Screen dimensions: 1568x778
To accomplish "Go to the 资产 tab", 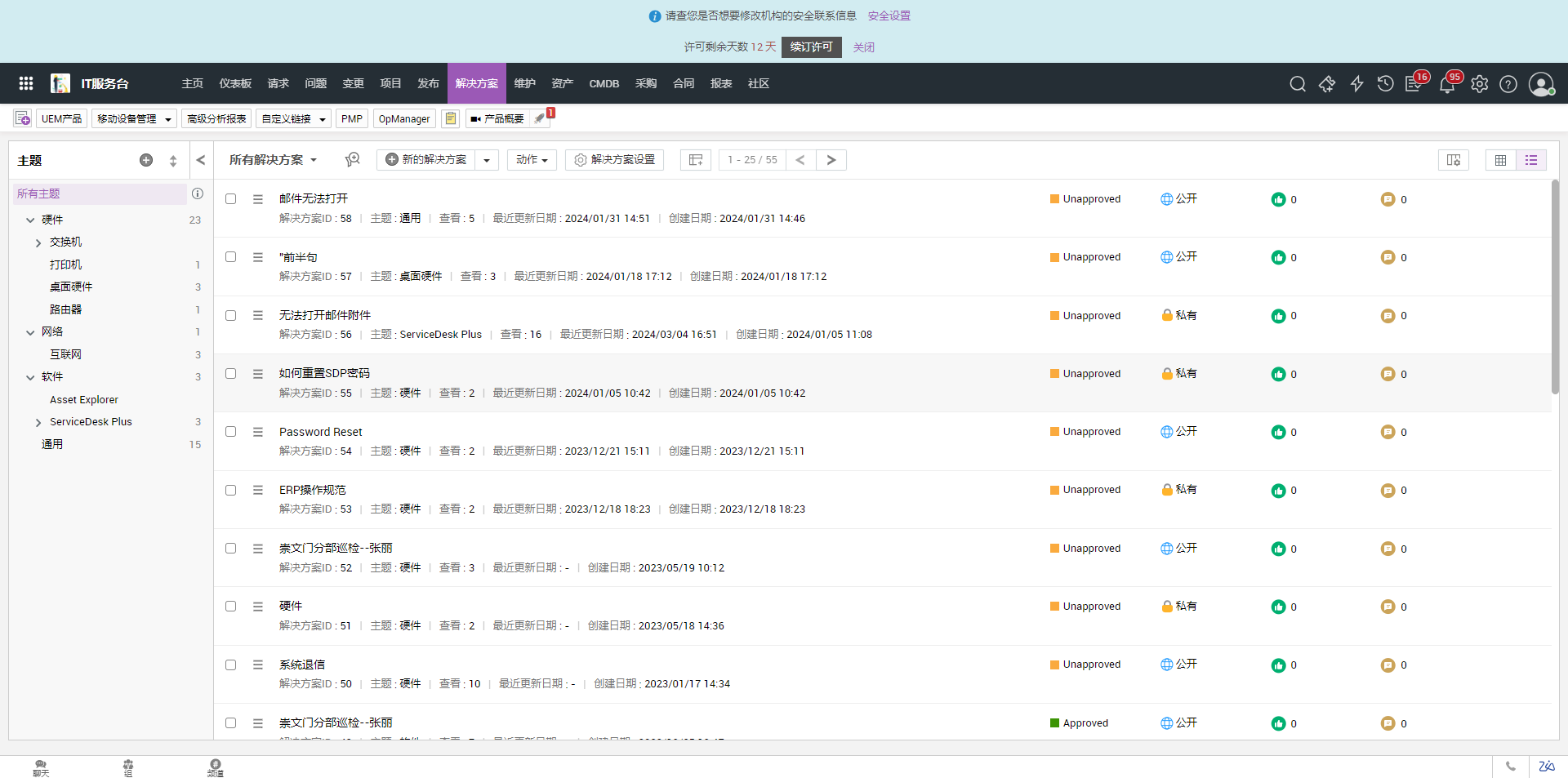I will click(562, 83).
